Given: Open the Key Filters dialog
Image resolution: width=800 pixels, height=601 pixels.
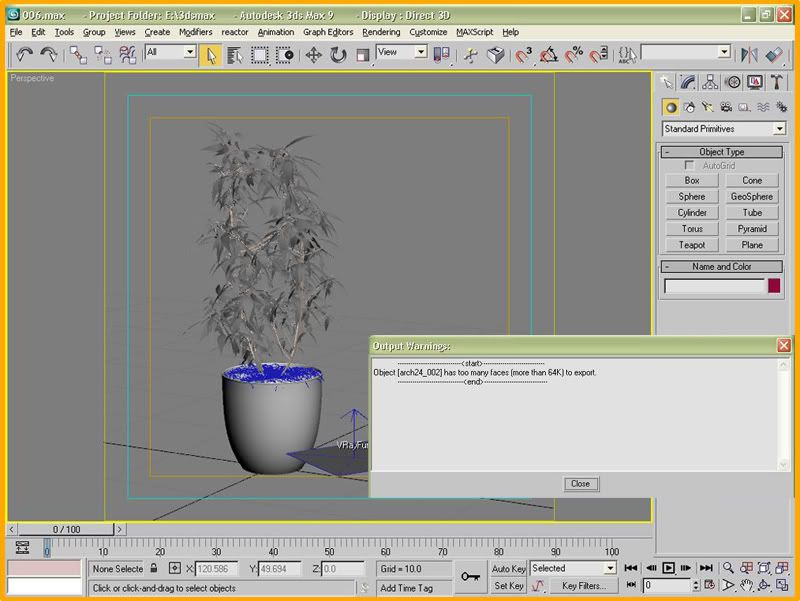Looking at the screenshot, I should coord(584,586).
